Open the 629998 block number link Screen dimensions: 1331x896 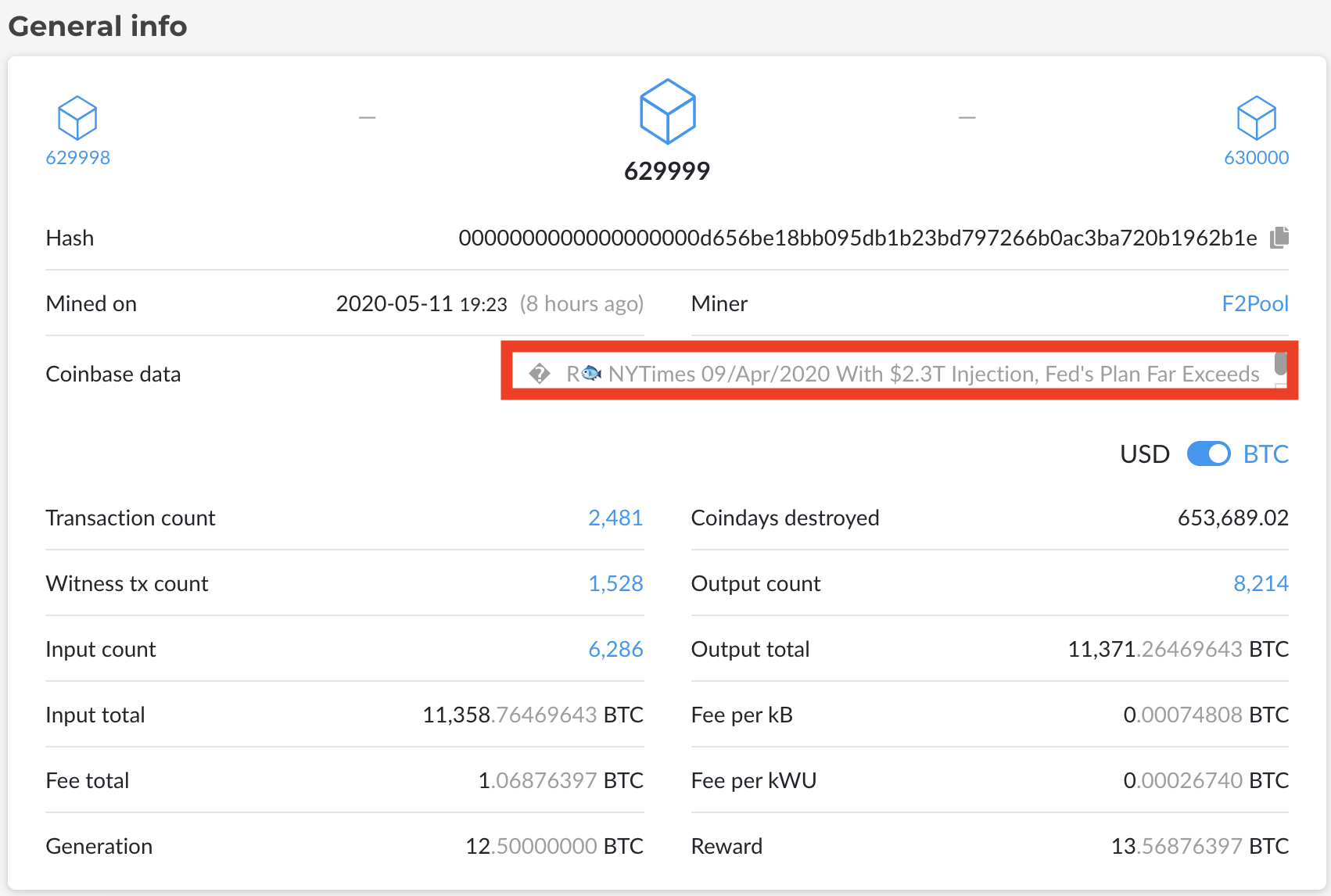click(x=77, y=158)
